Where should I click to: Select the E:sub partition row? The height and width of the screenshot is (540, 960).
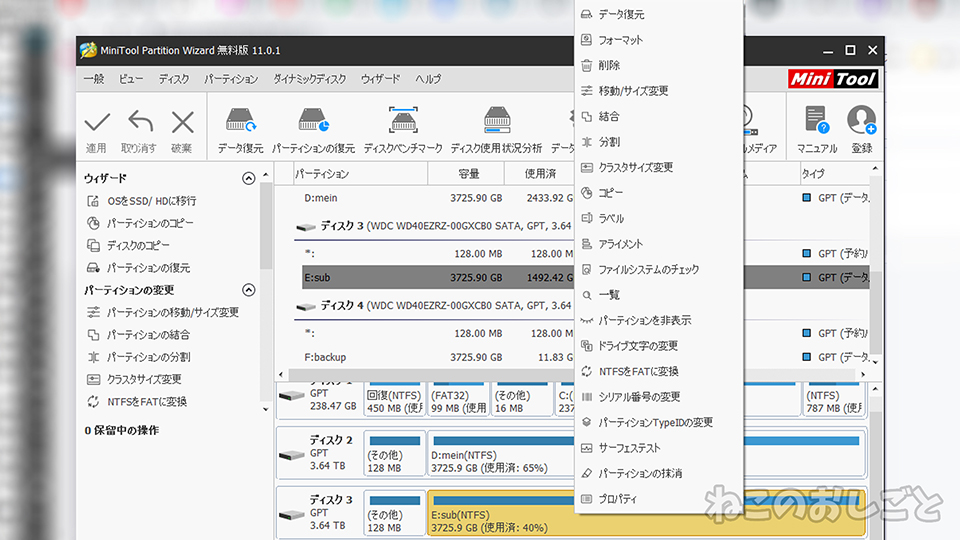pyautogui.click(x=438, y=277)
